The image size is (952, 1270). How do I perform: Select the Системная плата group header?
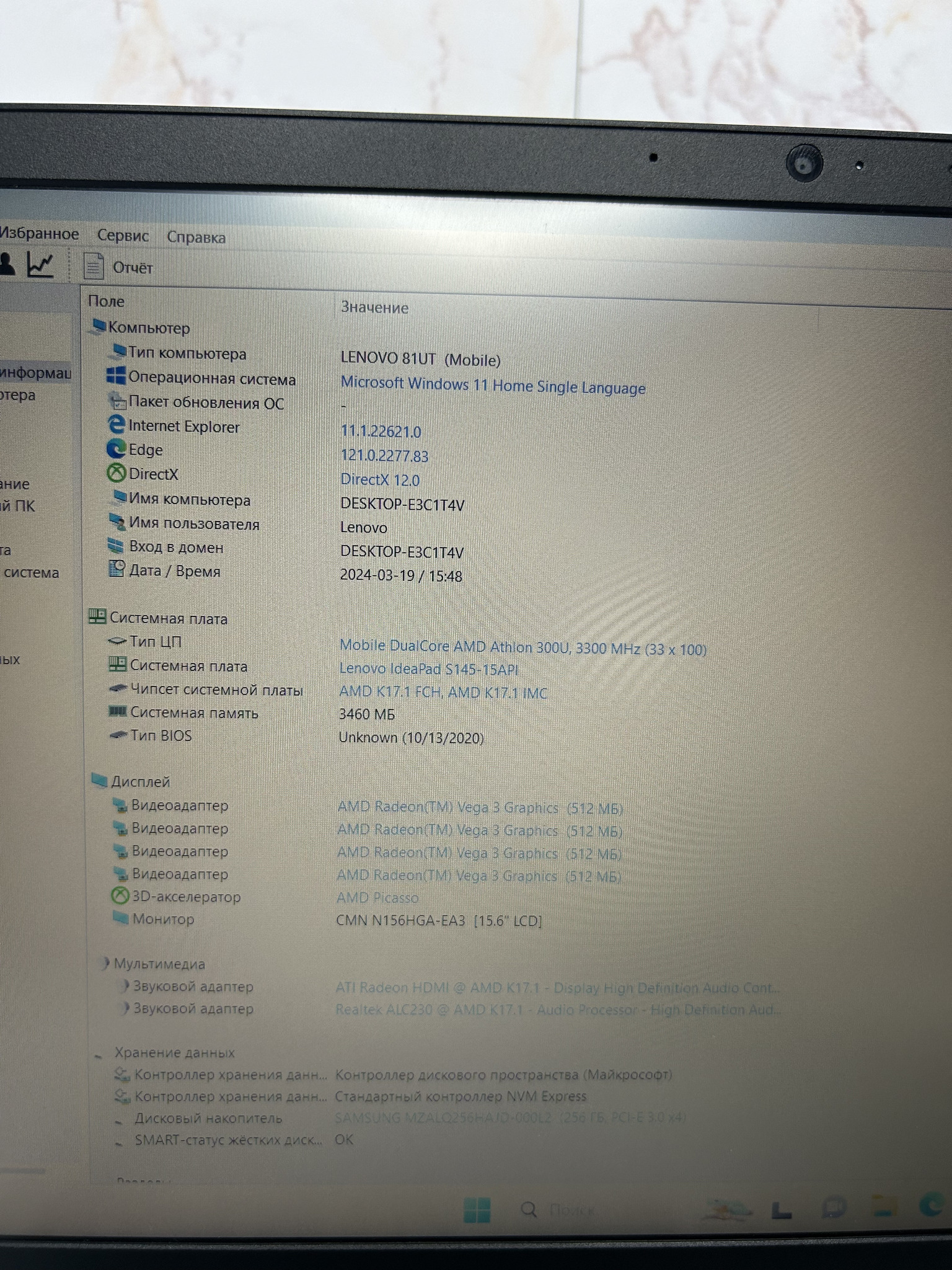tap(159, 618)
